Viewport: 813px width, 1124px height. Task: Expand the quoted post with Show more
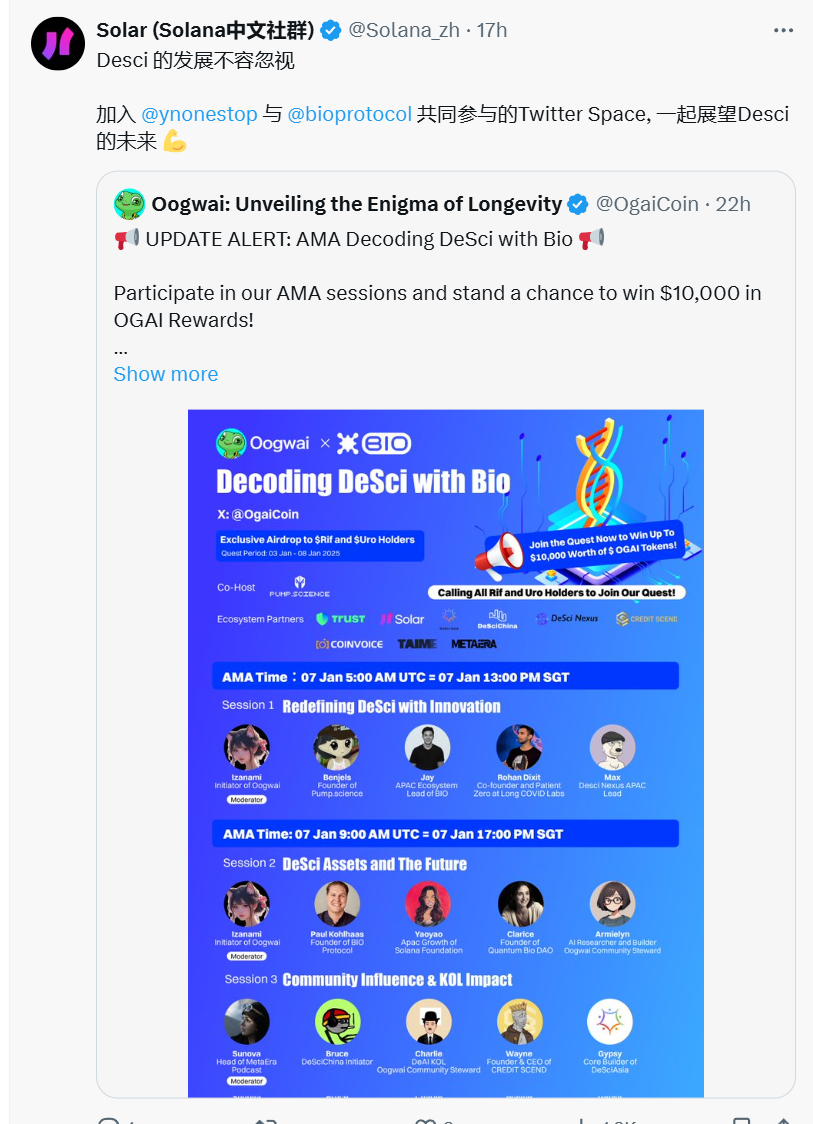click(x=166, y=374)
